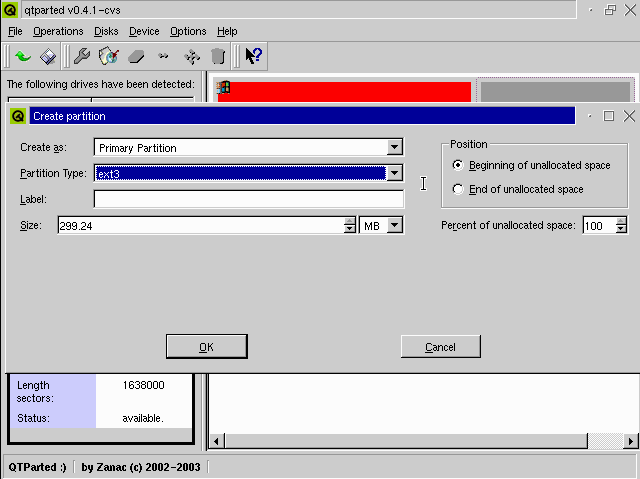The height and width of the screenshot is (479, 640).
Task: Click the Windows flag icon on red partition
Action: click(x=224, y=87)
